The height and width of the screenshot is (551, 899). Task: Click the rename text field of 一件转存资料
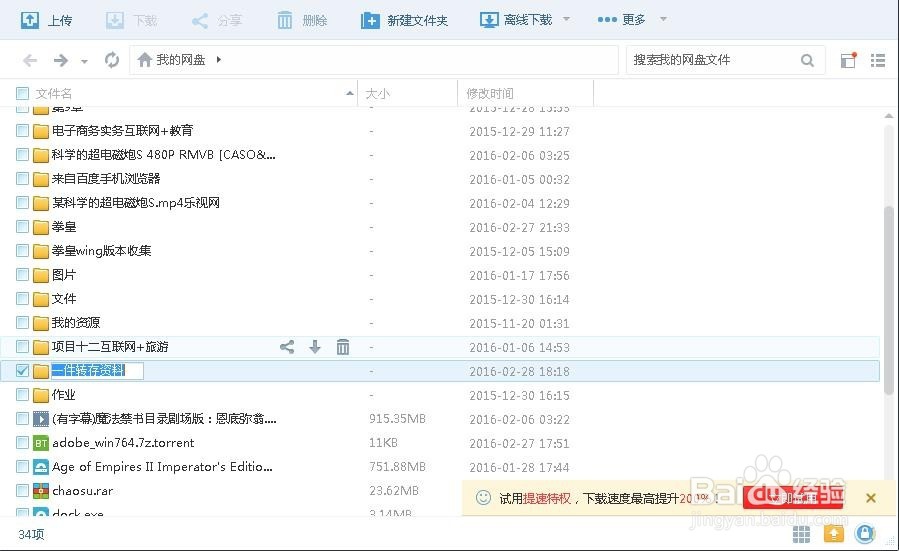pyautogui.click(x=97, y=370)
